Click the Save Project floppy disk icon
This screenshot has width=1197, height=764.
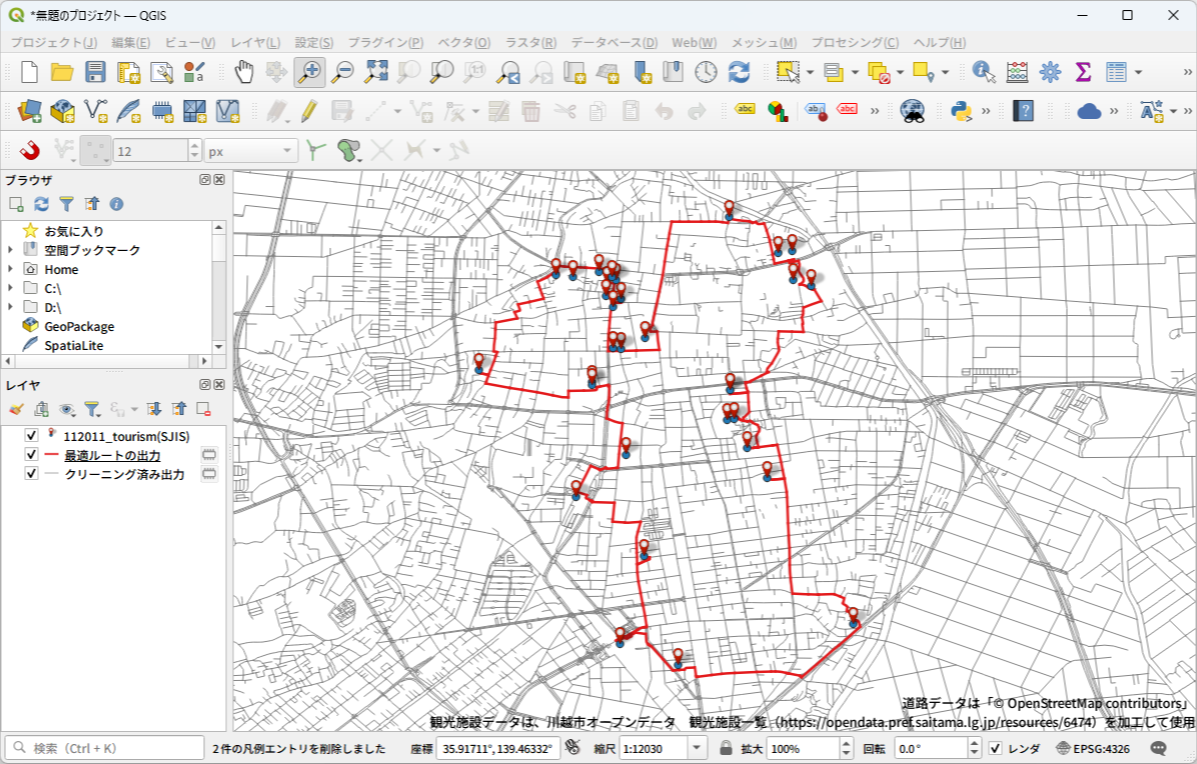[x=95, y=72]
